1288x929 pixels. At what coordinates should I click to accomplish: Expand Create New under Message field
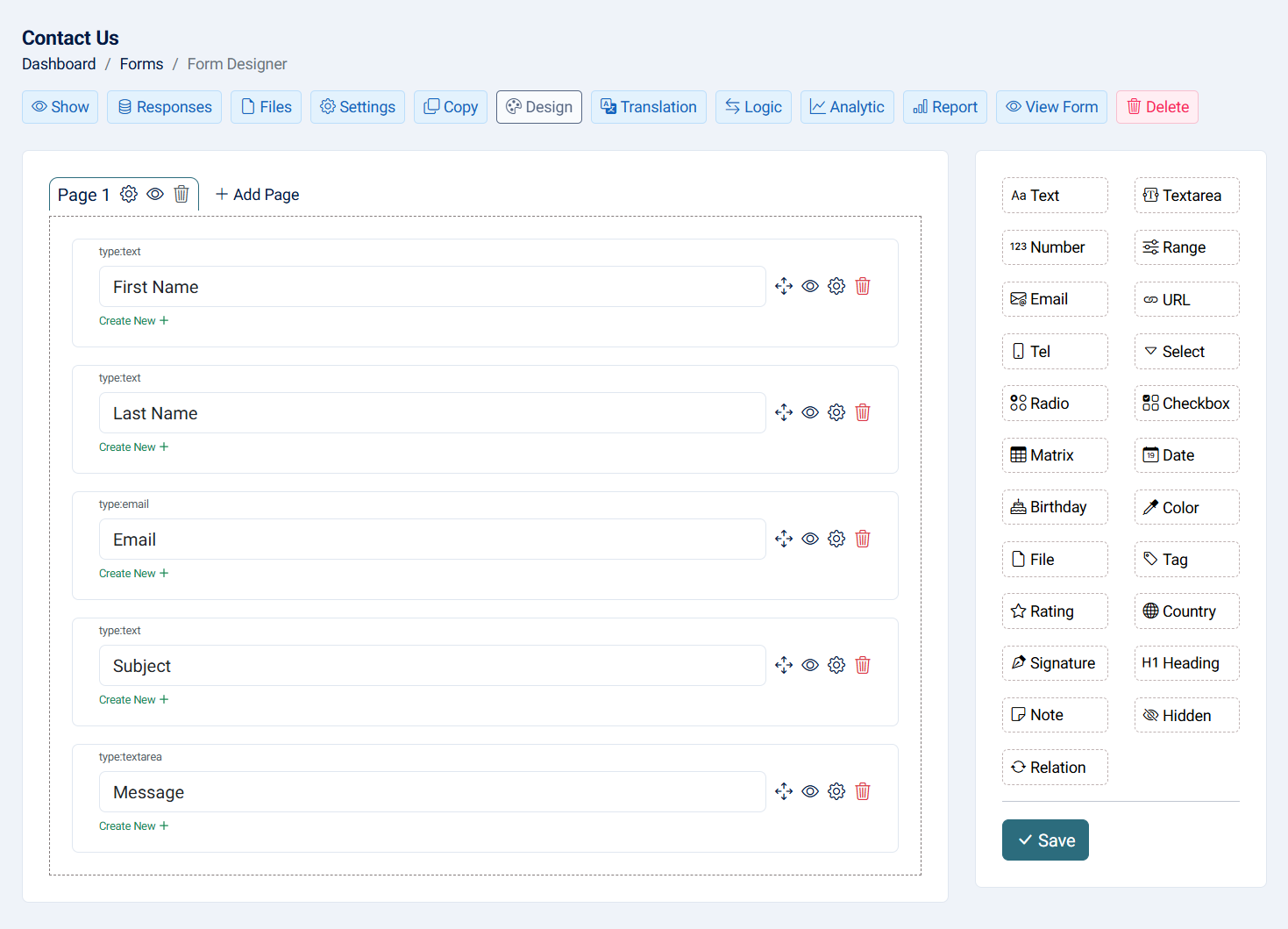[x=133, y=826]
